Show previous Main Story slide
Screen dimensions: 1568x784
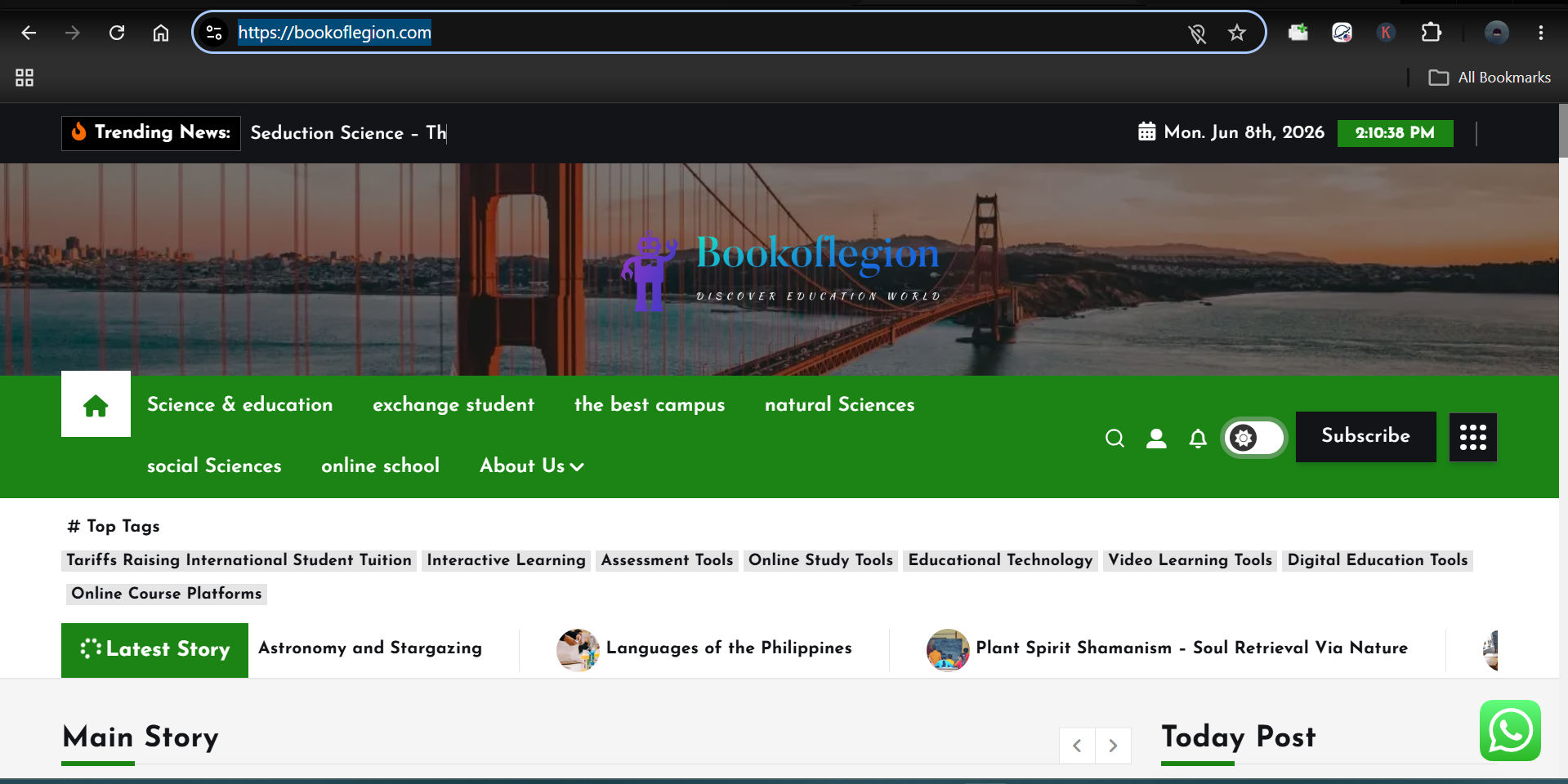click(x=1077, y=745)
